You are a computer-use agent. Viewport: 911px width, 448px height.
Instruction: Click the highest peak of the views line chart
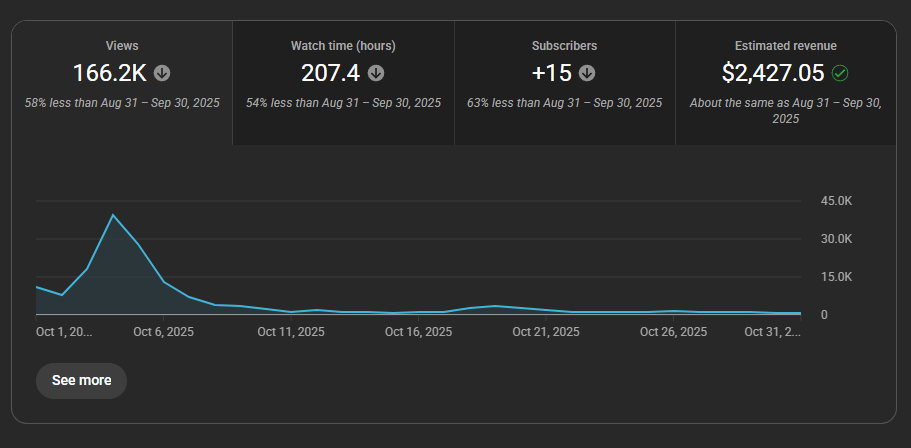(113, 215)
